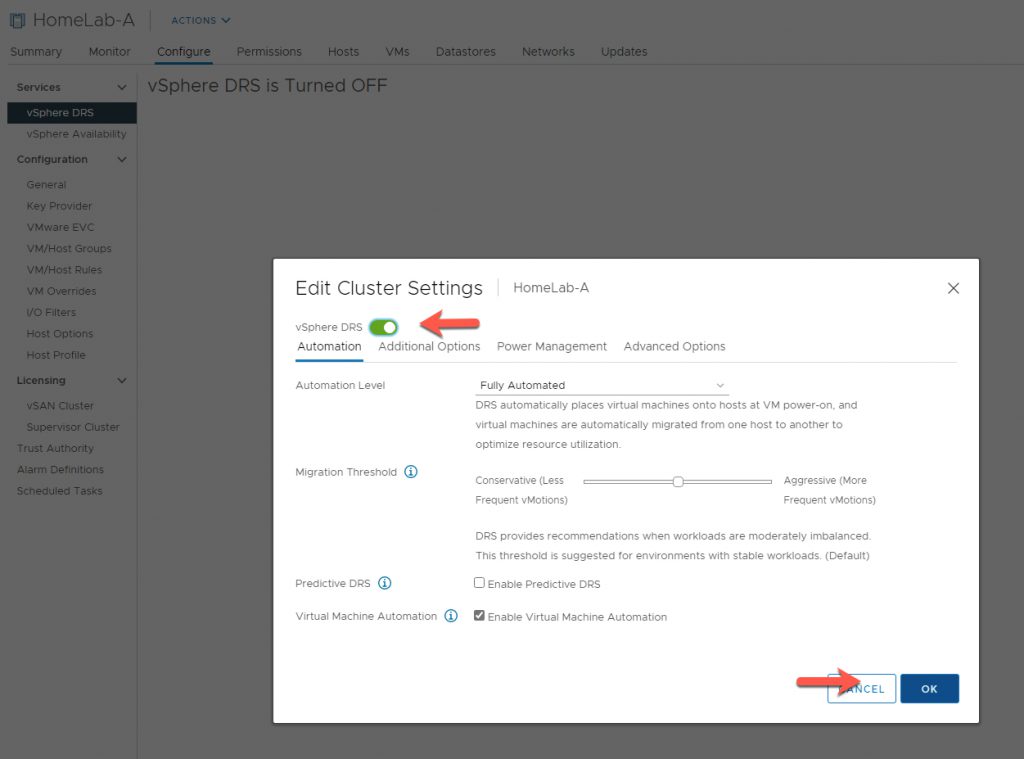Switch to the Additional Options tab

429,346
